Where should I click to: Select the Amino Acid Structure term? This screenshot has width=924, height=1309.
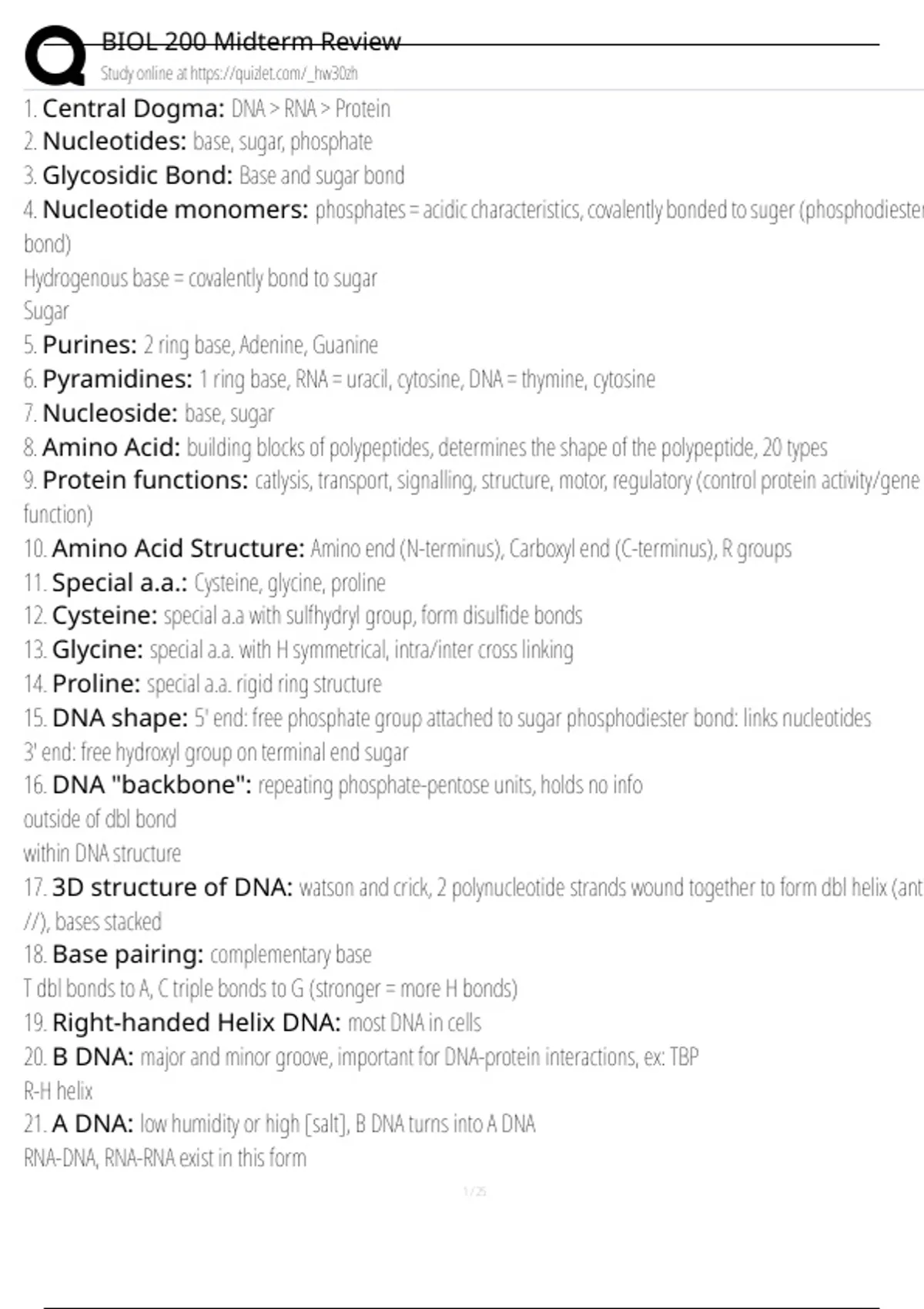(x=178, y=548)
